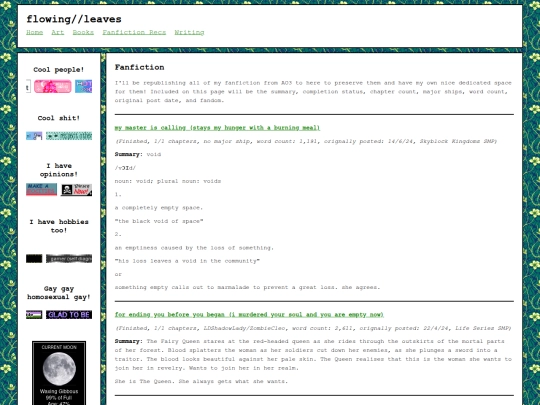Viewport: 540px width, 405px height.
Task: Click 'She is The Queen' closing line
Action: pyautogui.click(x=201, y=381)
